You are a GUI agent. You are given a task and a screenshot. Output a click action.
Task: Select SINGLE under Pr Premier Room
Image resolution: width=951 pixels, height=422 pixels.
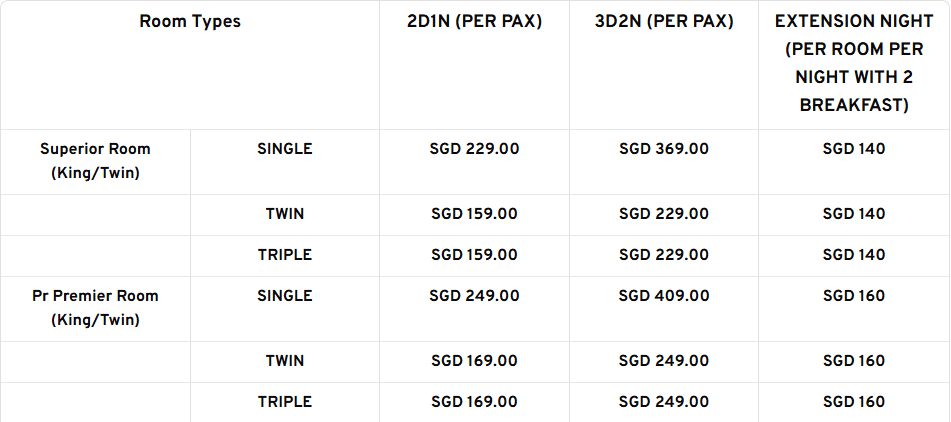pyautogui.click(x=285, y=296)
